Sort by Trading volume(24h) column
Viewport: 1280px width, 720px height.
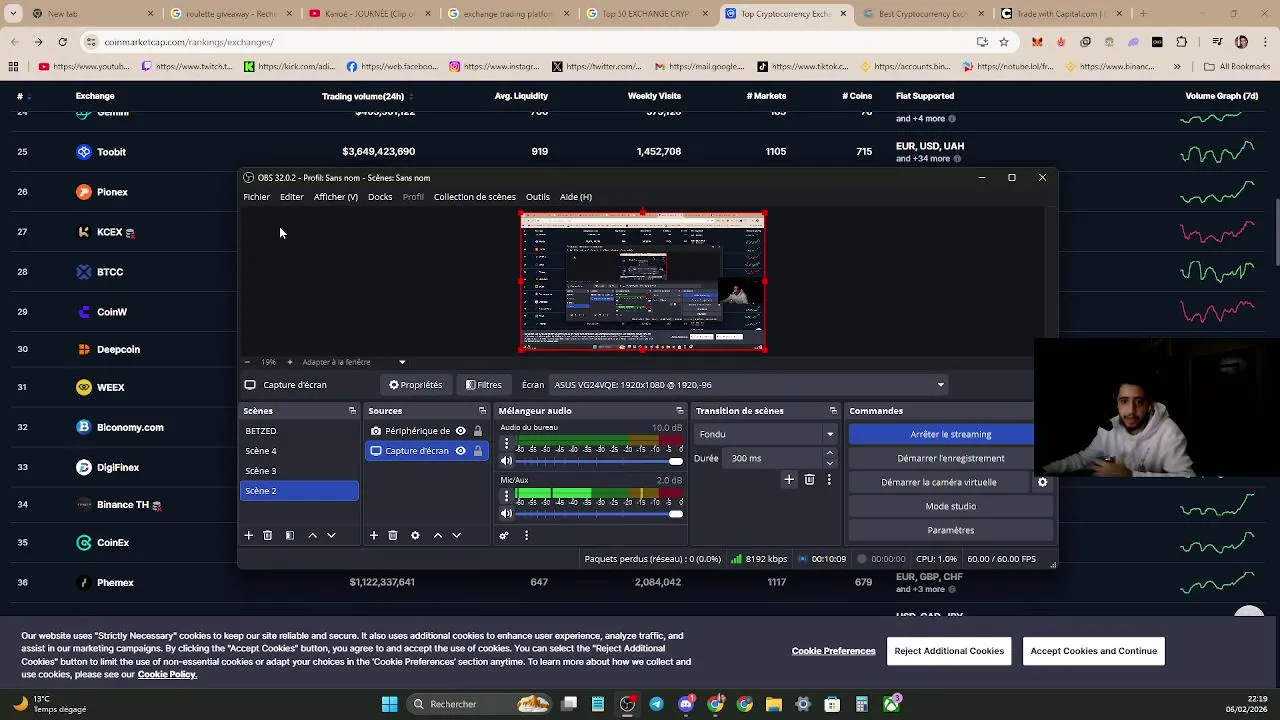363,96
